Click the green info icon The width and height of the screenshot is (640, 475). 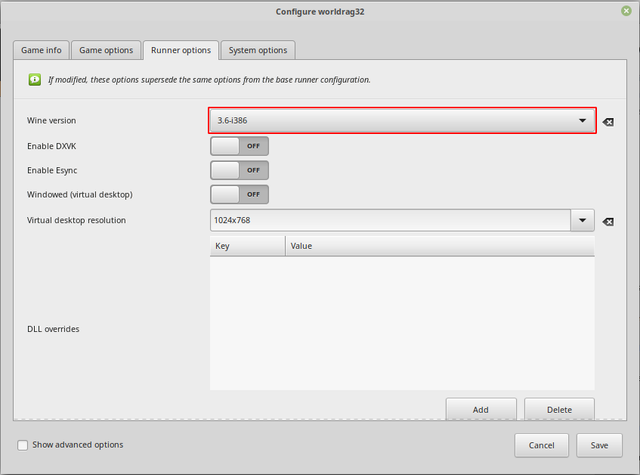tap(35, 79)
